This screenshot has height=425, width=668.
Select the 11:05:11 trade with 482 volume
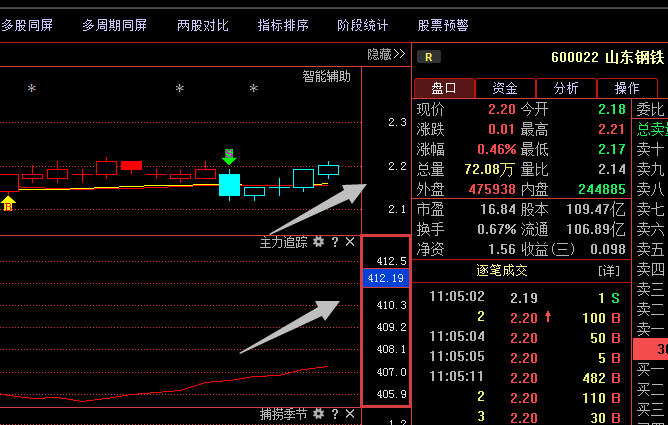point(524,377)
